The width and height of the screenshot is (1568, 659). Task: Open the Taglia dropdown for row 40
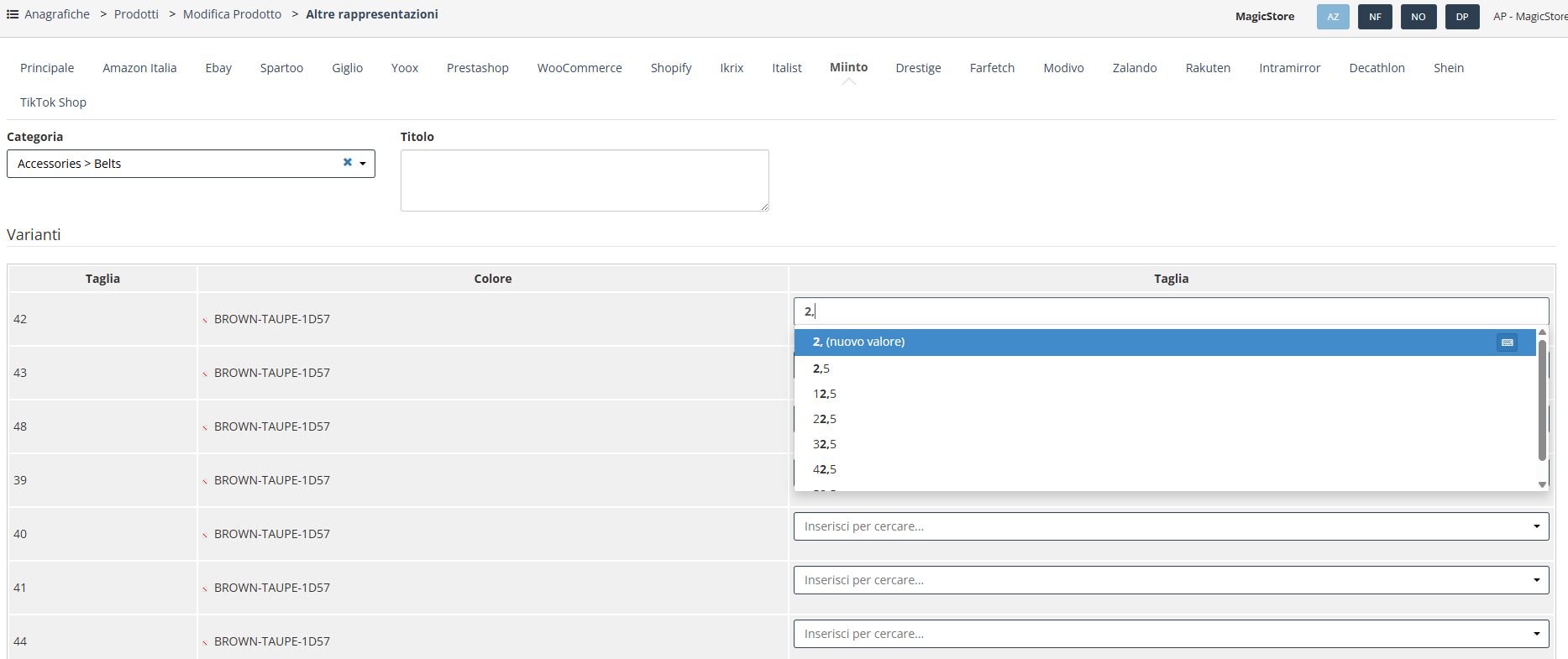(1171, 526)
